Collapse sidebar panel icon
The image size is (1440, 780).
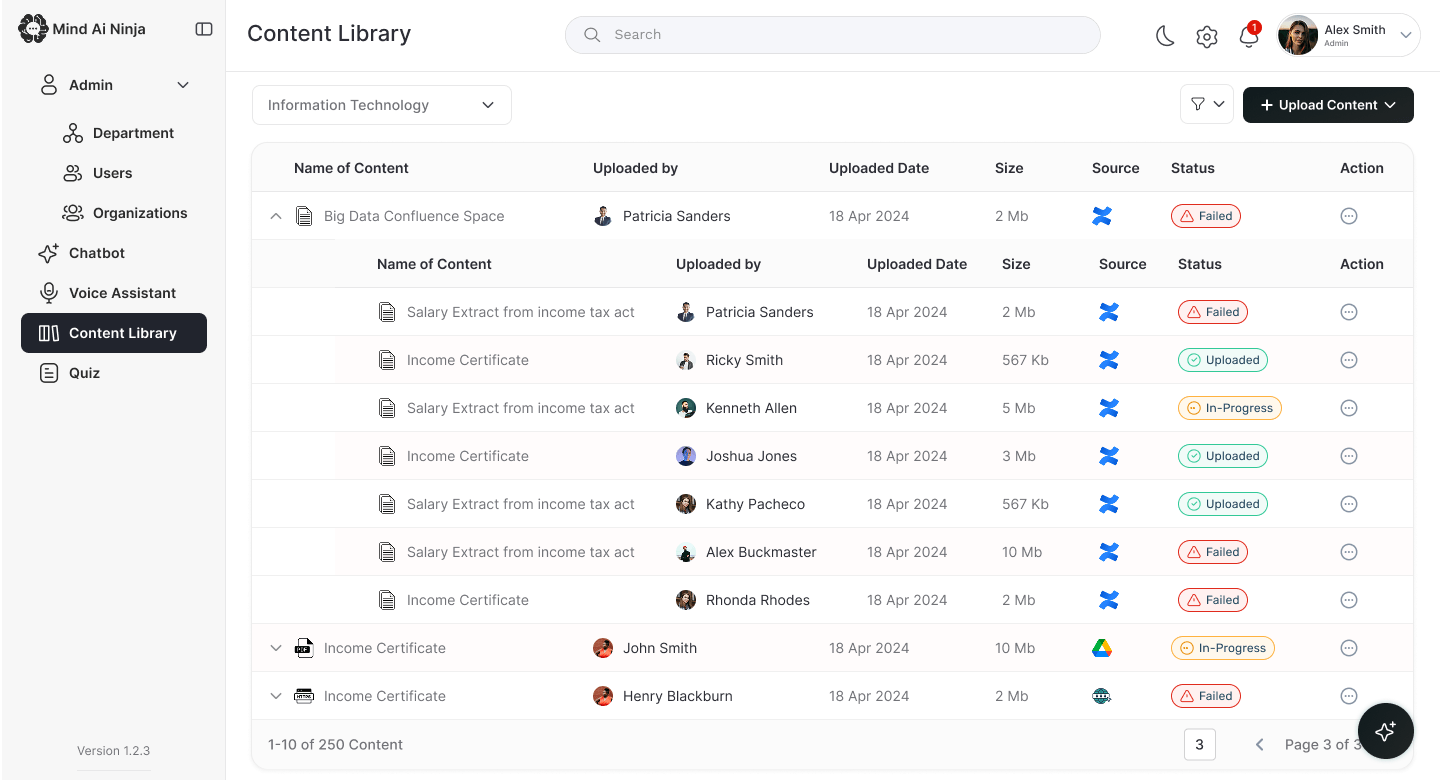tap(204, 29)
